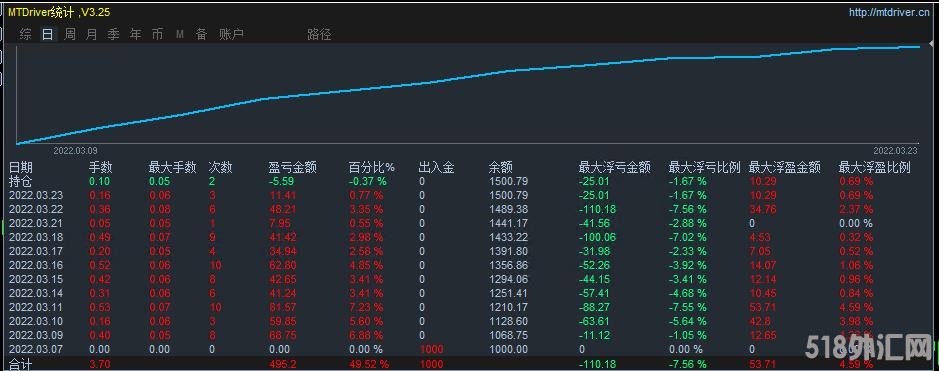This screenshot has width=939, height=371.
Task: Switch to the 季 quarterly tab
Action: [x=113, y=35]
